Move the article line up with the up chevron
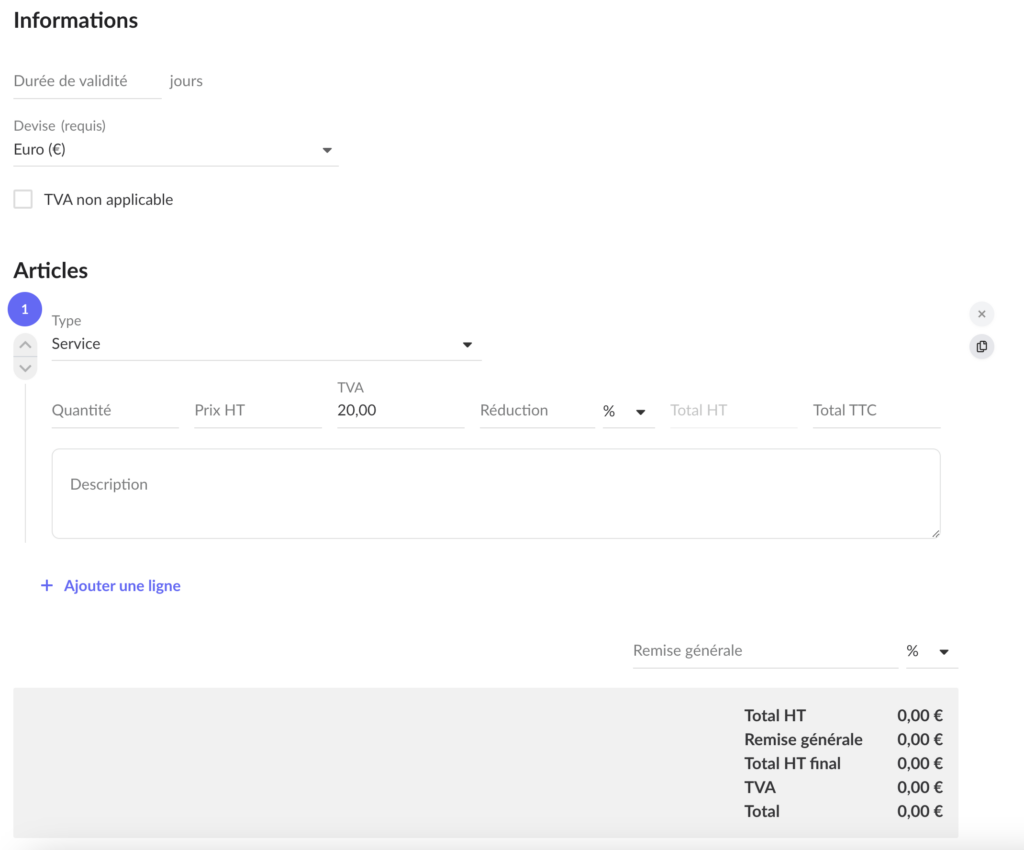This screenshot has height=850, width=1024. [25, 344]
